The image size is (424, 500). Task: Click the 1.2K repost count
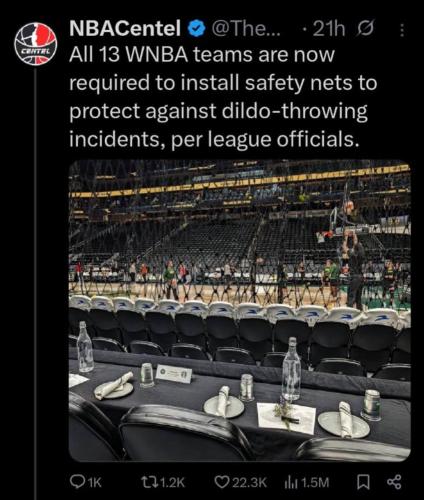(x=173, y=482)
